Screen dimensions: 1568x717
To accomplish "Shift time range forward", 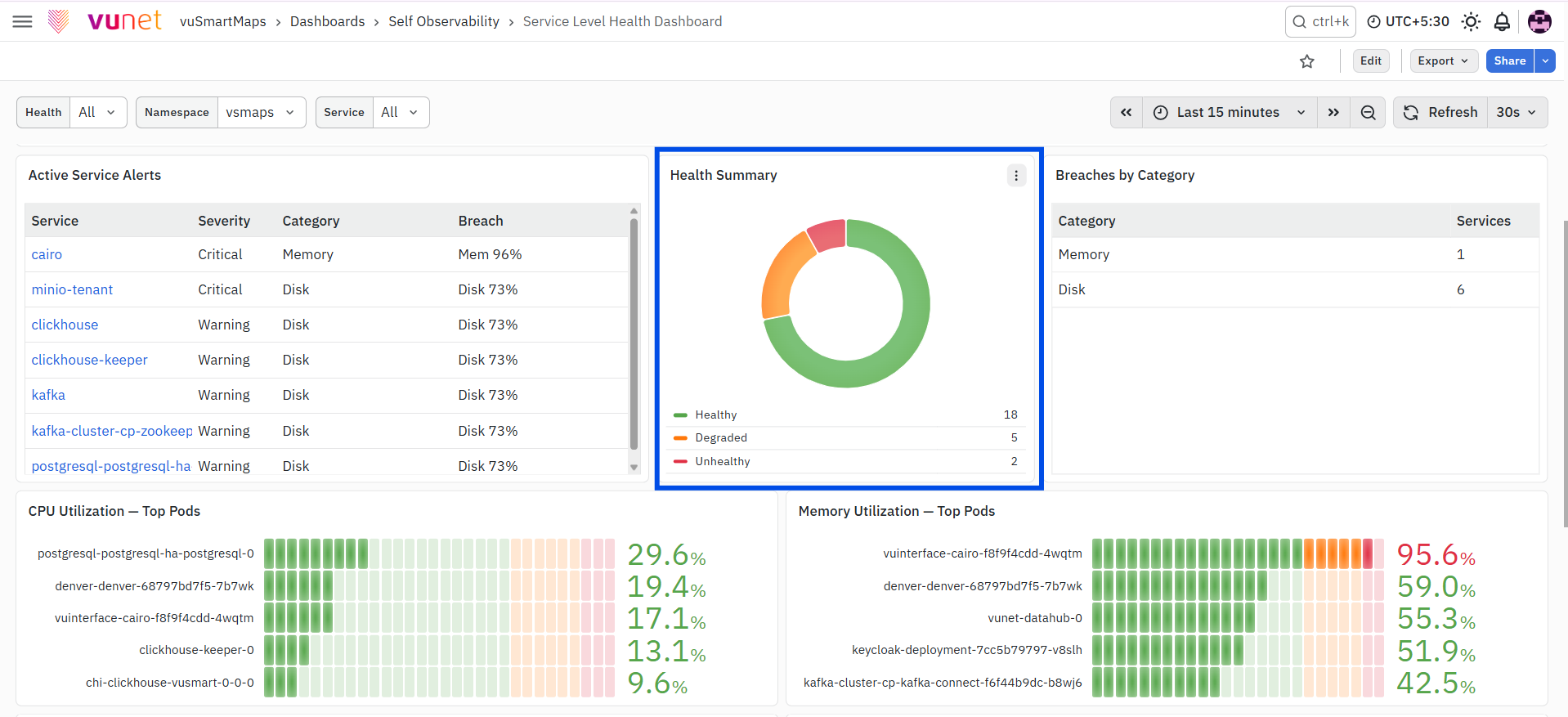I will pos(1333,113).
